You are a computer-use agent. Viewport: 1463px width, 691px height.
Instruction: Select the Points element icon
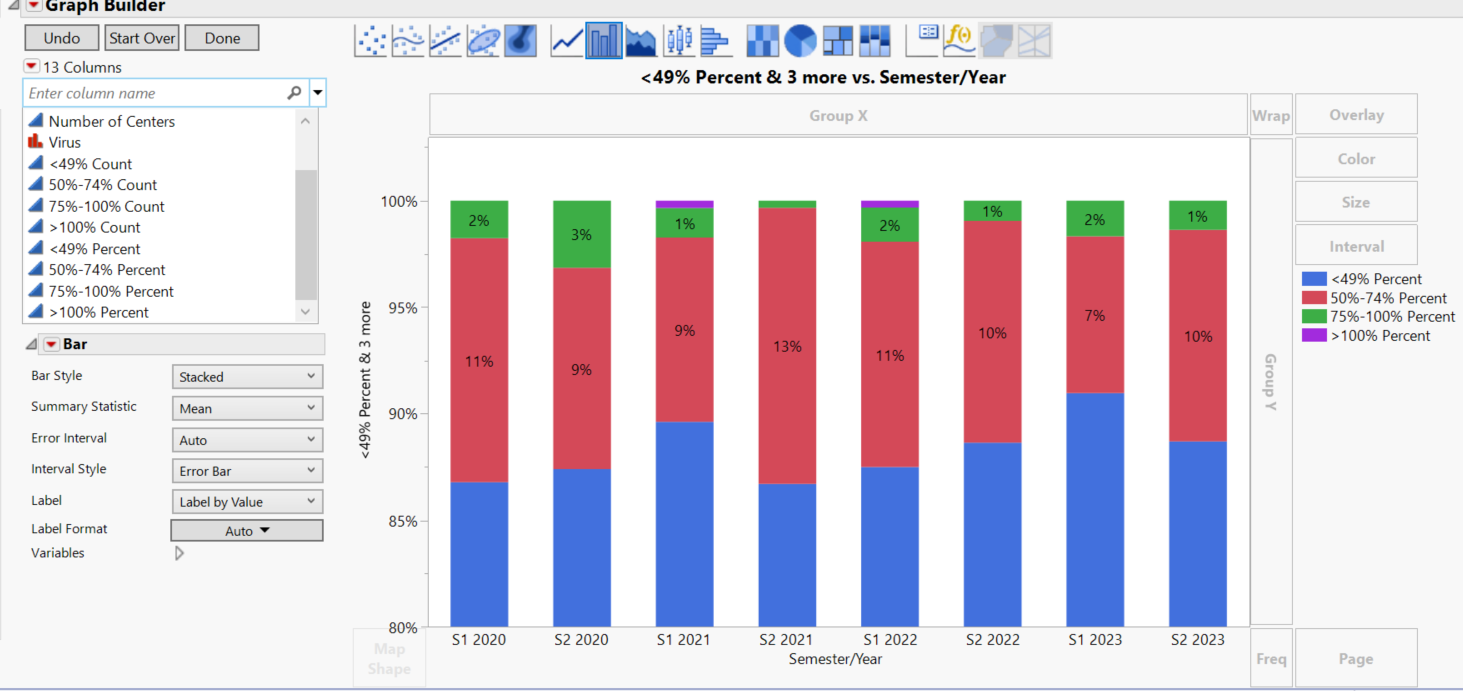(x=371, y=40)
